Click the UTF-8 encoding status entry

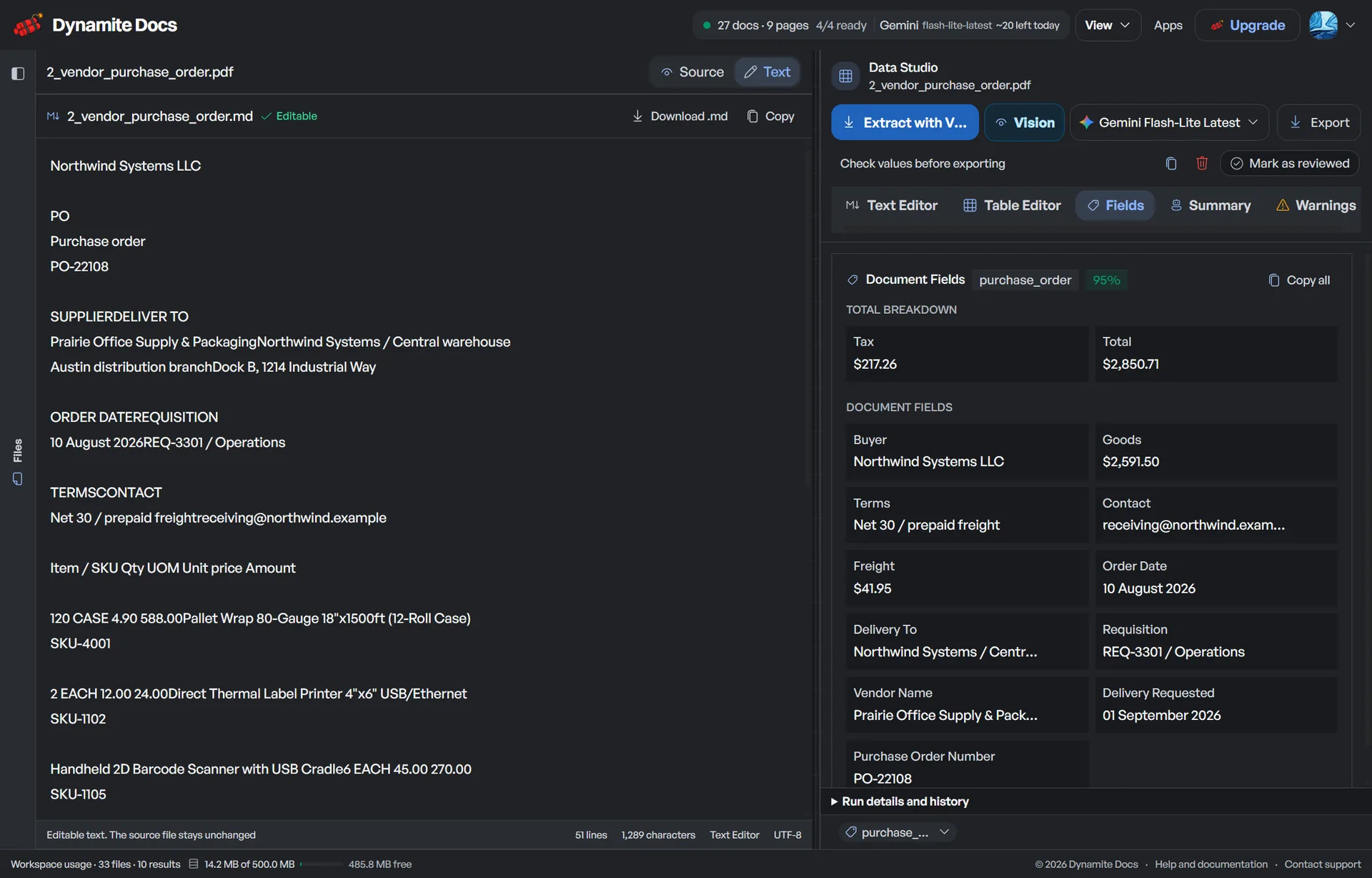tap(787, 835)
